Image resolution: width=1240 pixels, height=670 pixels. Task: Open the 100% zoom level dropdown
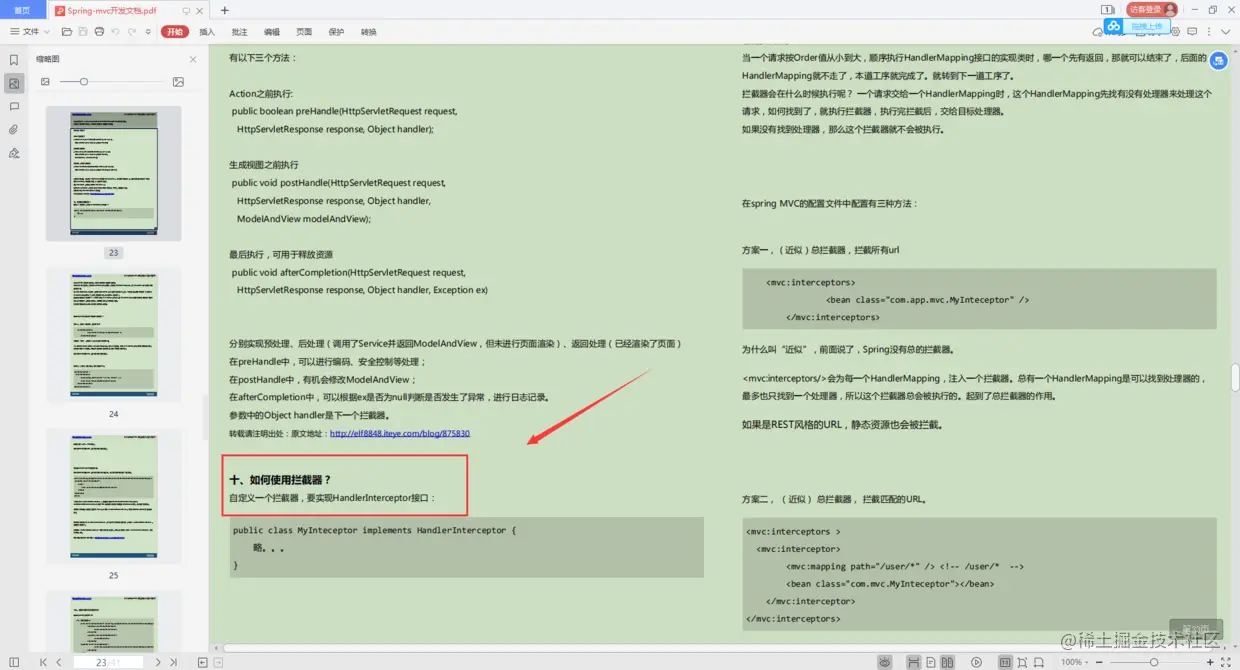click(1075, 662)
